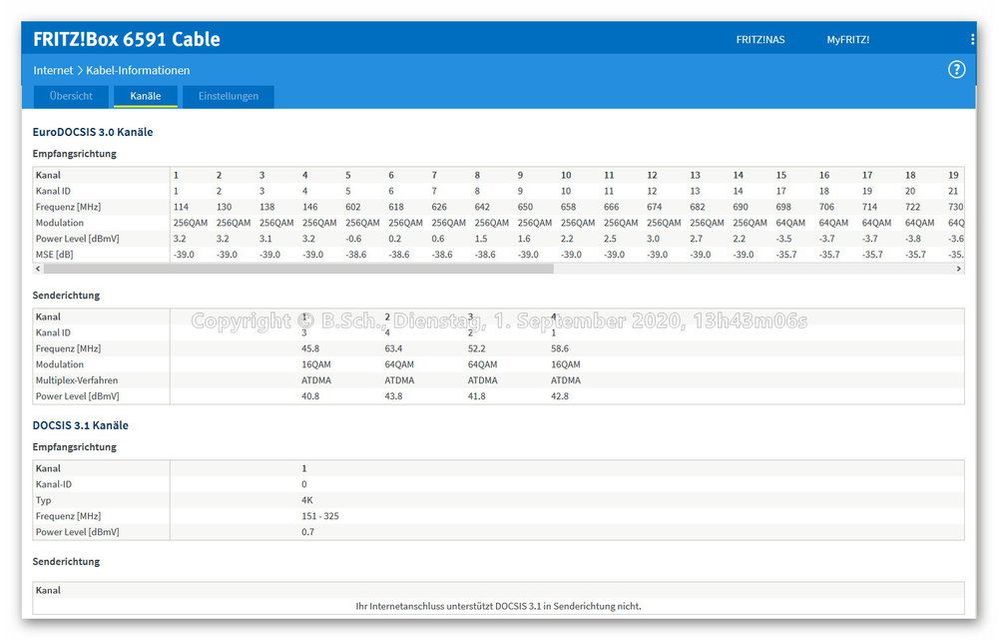Click upstream frequency 63.4
This screenshot has width=998, height=640.
click(x=393, y=349)
